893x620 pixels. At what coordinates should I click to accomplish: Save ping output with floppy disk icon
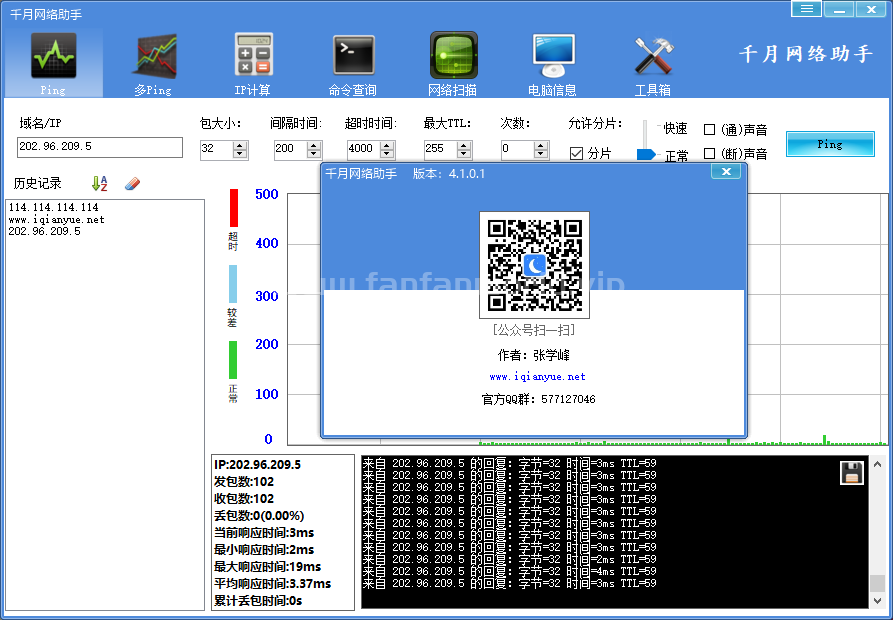click(852, 473)
